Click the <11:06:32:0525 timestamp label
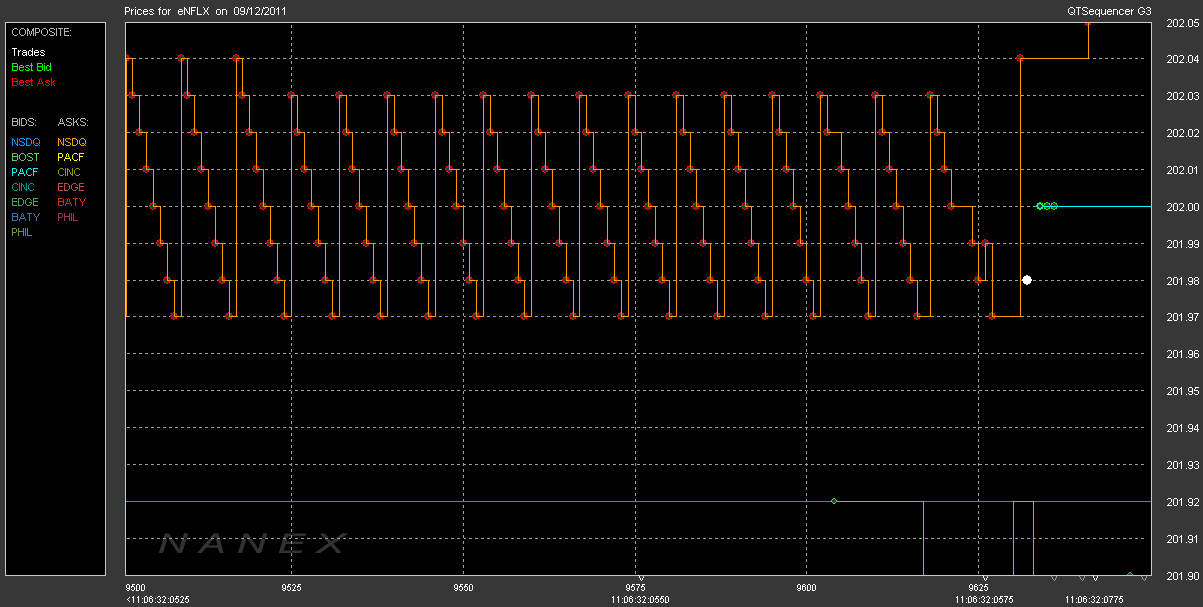Viewport: 1203px width, 607px height. [158, 600]
